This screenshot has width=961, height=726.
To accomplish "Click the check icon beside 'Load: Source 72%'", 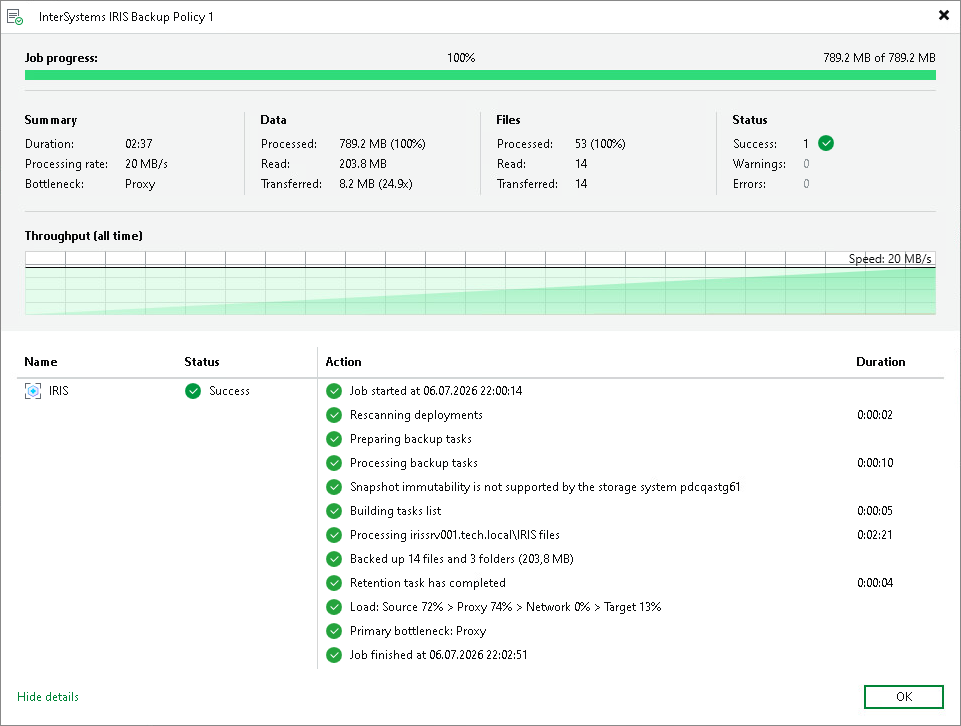I will 334,607.
